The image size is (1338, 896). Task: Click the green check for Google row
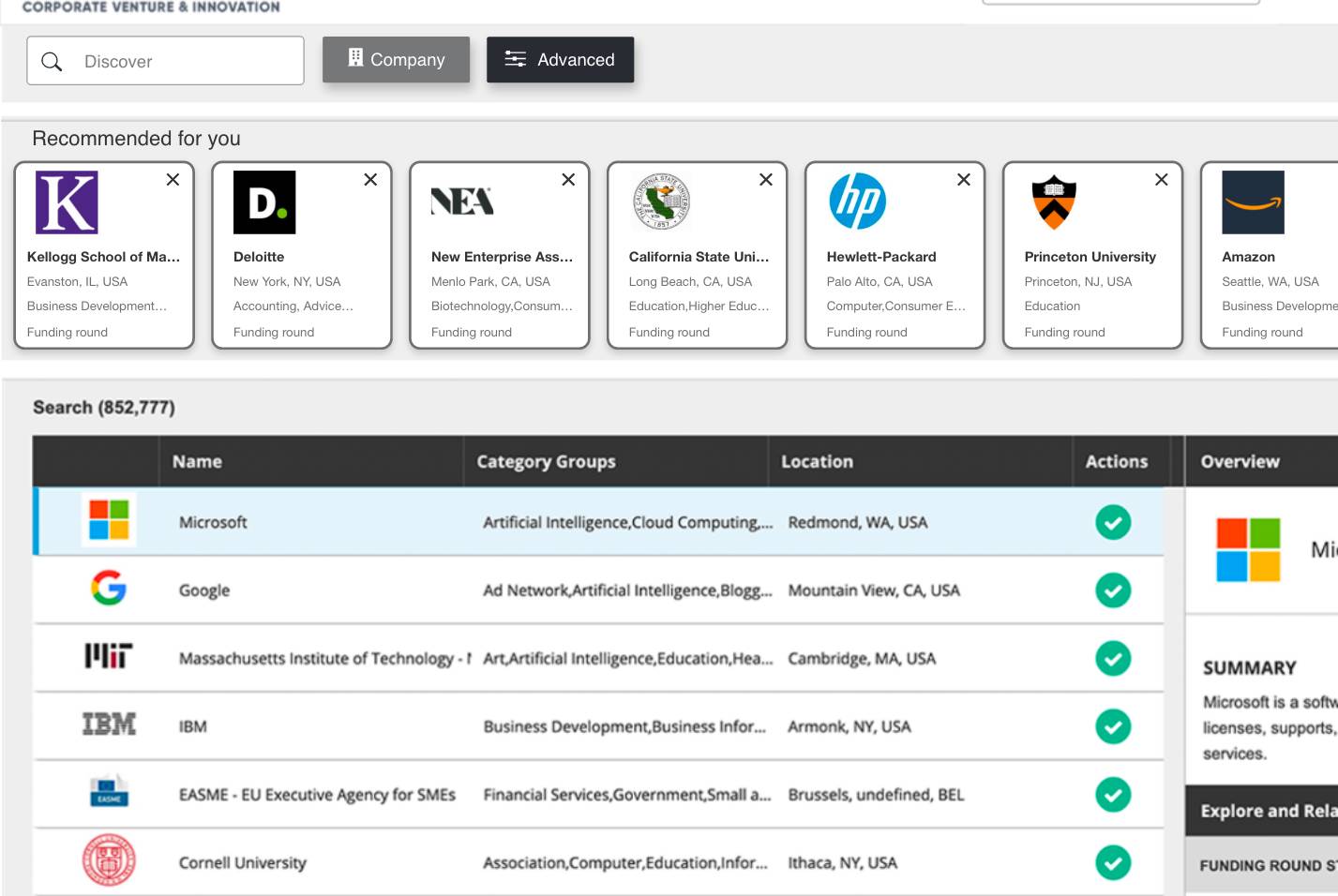1113,590
